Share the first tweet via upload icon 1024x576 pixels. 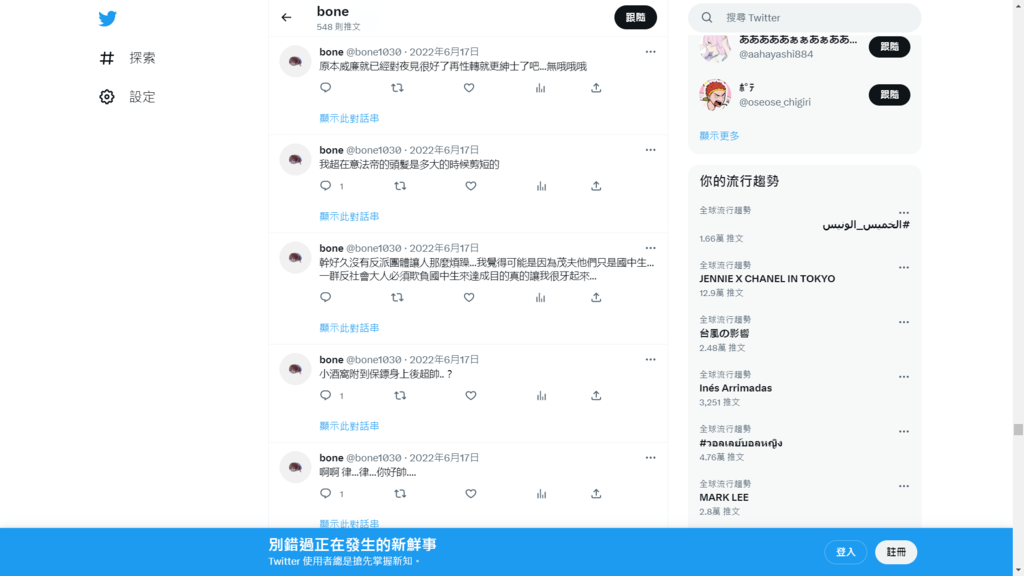pyautogui.click(x=596, y=88)
